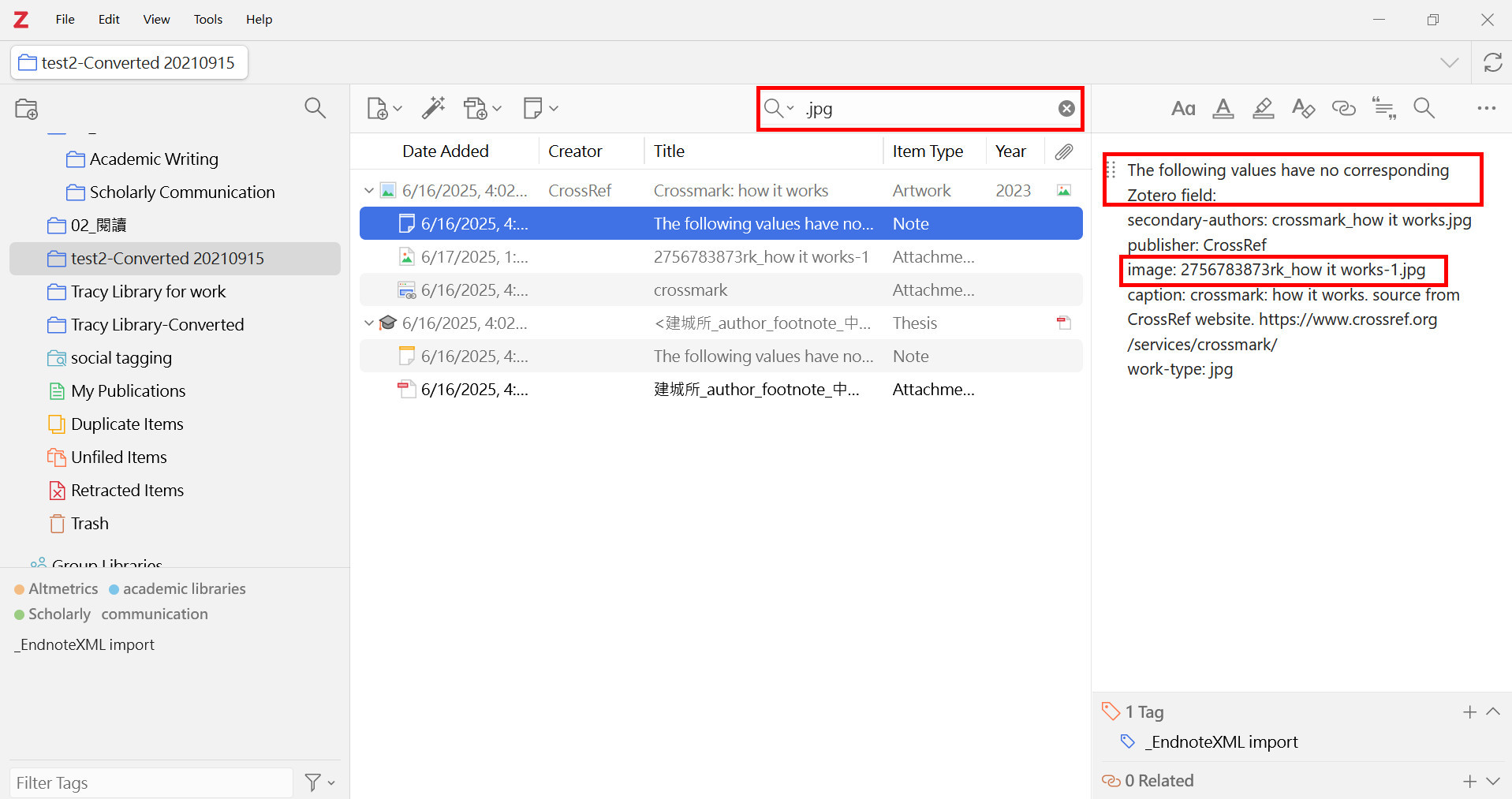1512x799 pixels.
Task: Open the View menu
Action: coord(156,19)
